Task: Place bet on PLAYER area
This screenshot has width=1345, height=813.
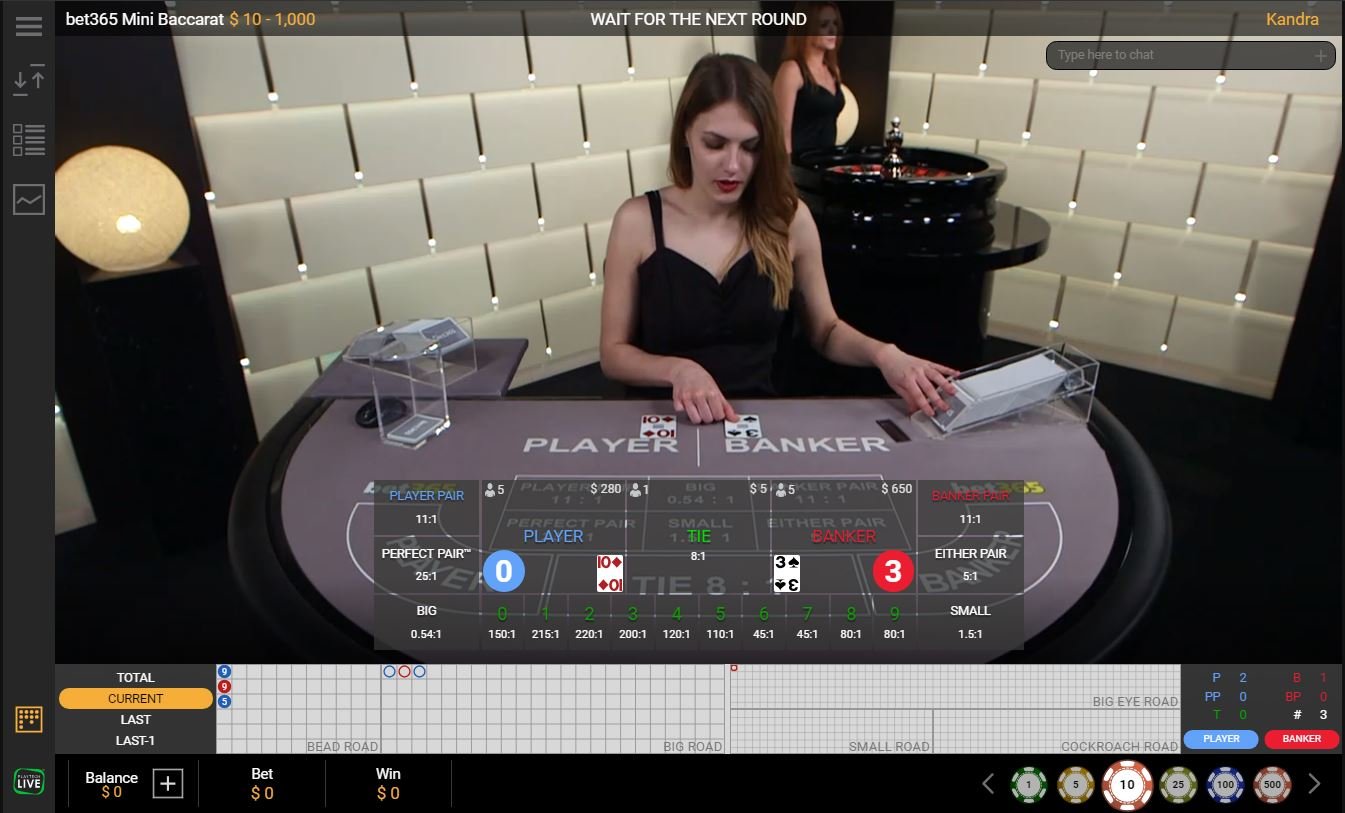Action: click(553, 536)
